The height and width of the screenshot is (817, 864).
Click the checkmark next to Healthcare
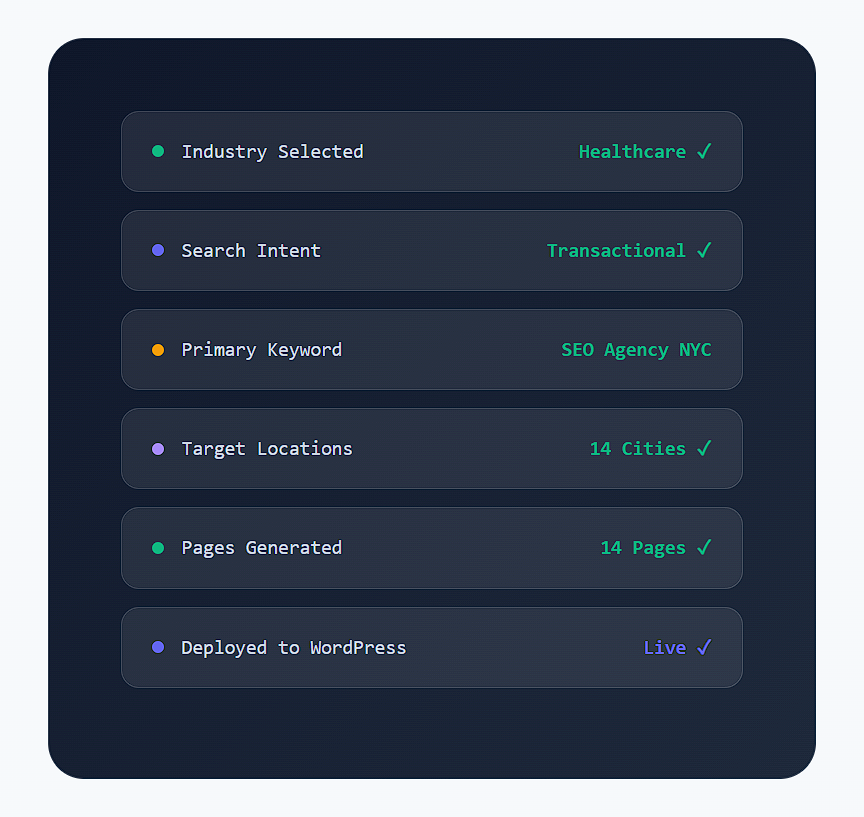pos(704,151)
